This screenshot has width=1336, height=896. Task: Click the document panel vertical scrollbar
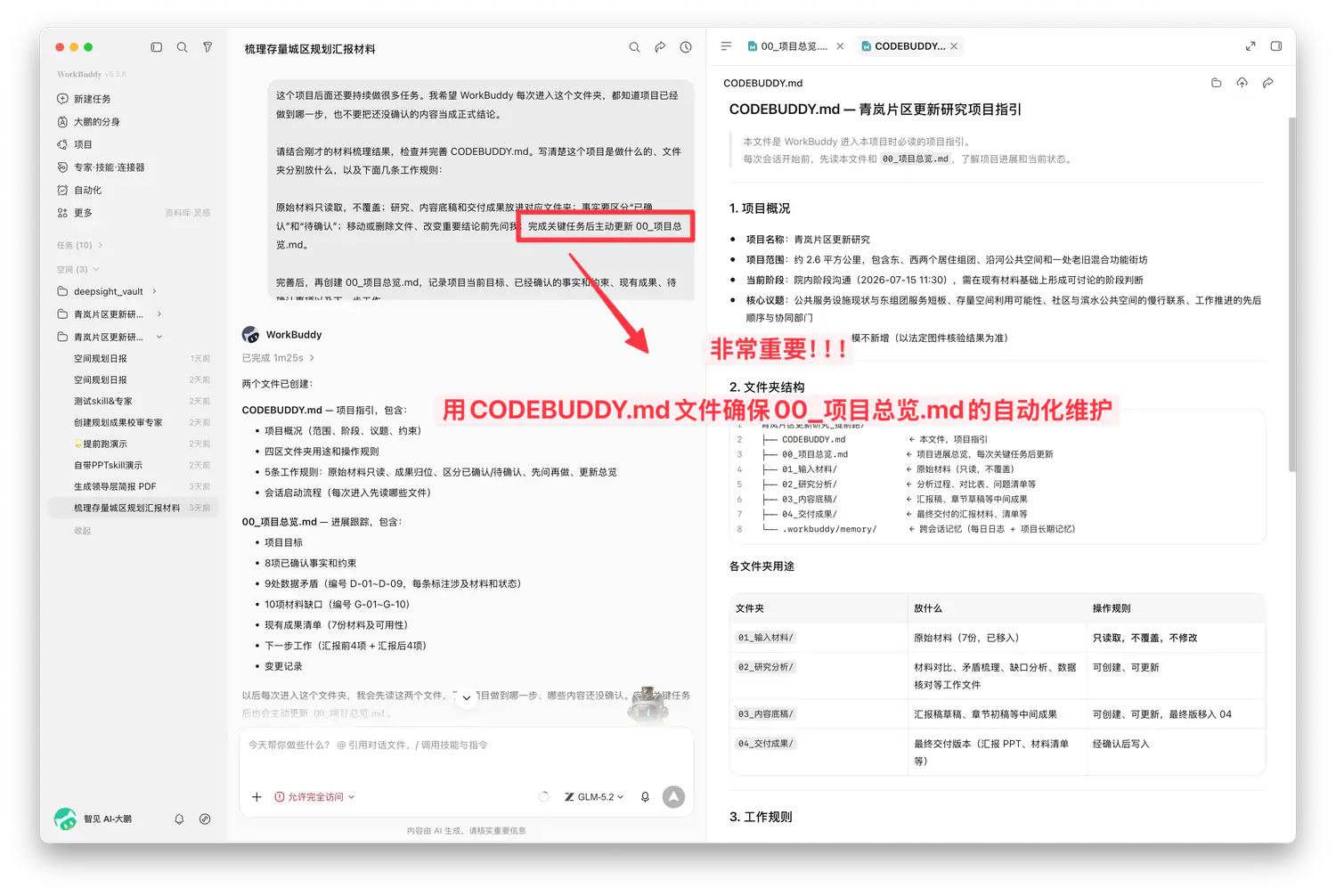1291,294
